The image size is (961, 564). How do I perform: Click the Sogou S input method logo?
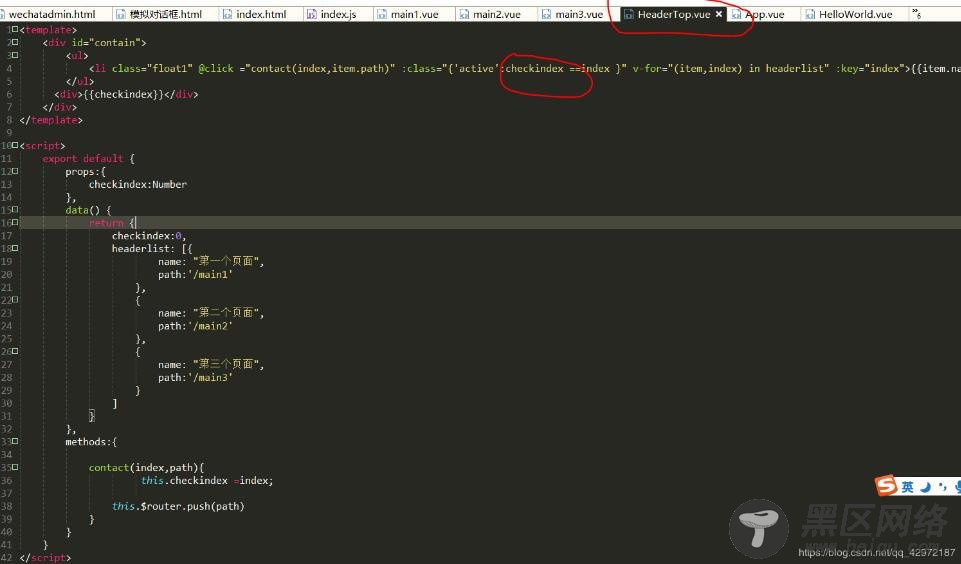click(x=887, y=486)
